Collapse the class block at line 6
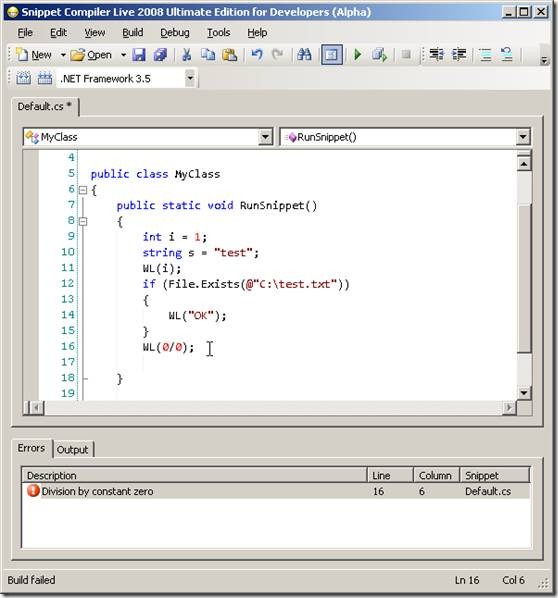This screenshot has width=558, height=598. pos(83,190)
